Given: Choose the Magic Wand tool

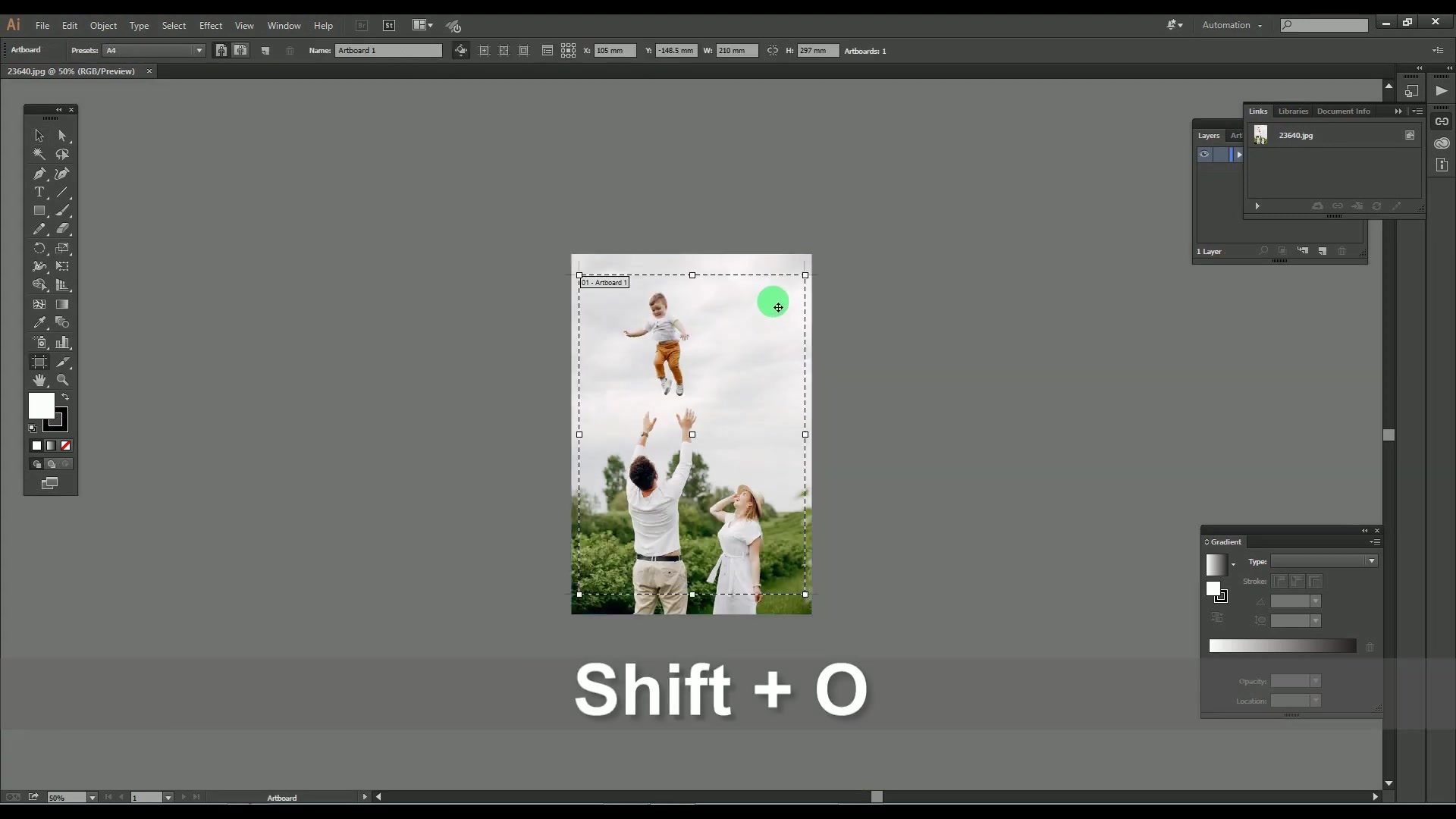Looking at the screenshot, I should (x=39, y=154).
